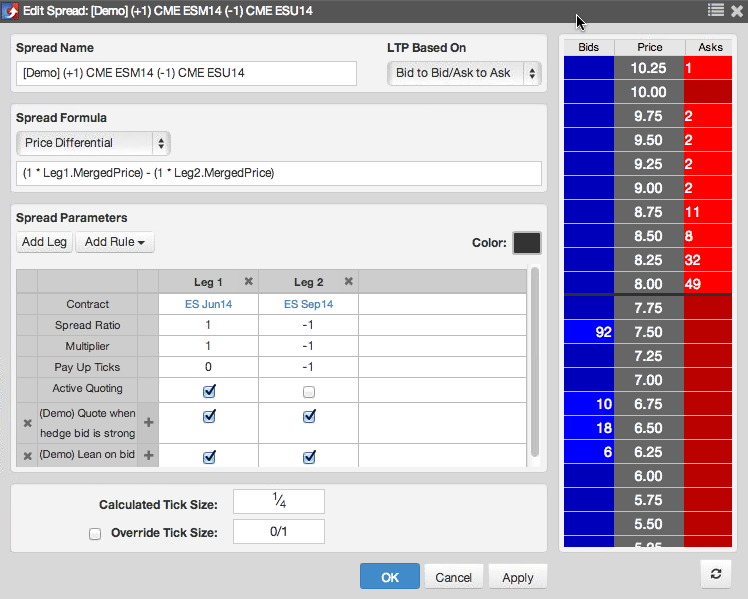
Task: Click the Override Tick Size value field
Action: (x=279, y=532)
